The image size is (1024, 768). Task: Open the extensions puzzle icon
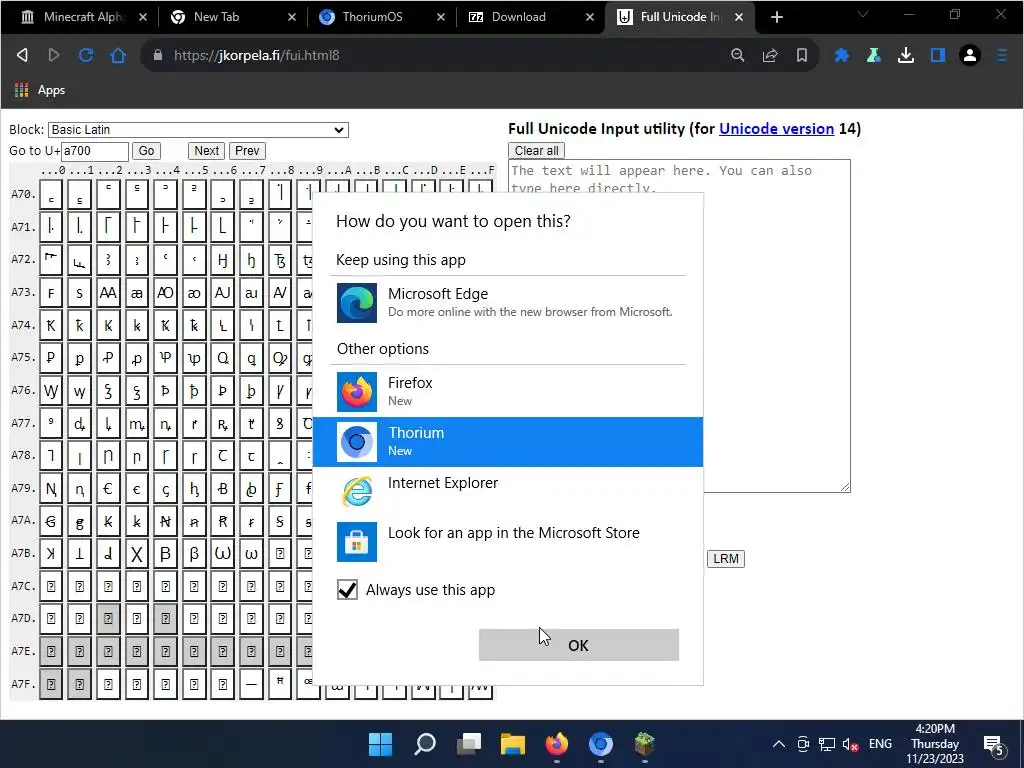pos(842,56)
